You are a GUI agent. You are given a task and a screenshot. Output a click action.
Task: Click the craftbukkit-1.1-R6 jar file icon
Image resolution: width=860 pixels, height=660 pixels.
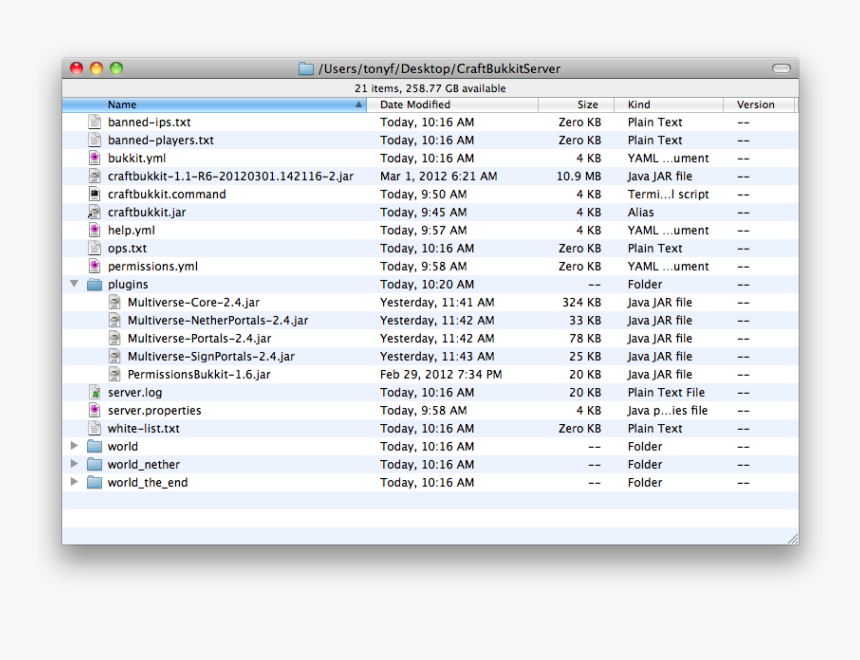pos(94,176)
